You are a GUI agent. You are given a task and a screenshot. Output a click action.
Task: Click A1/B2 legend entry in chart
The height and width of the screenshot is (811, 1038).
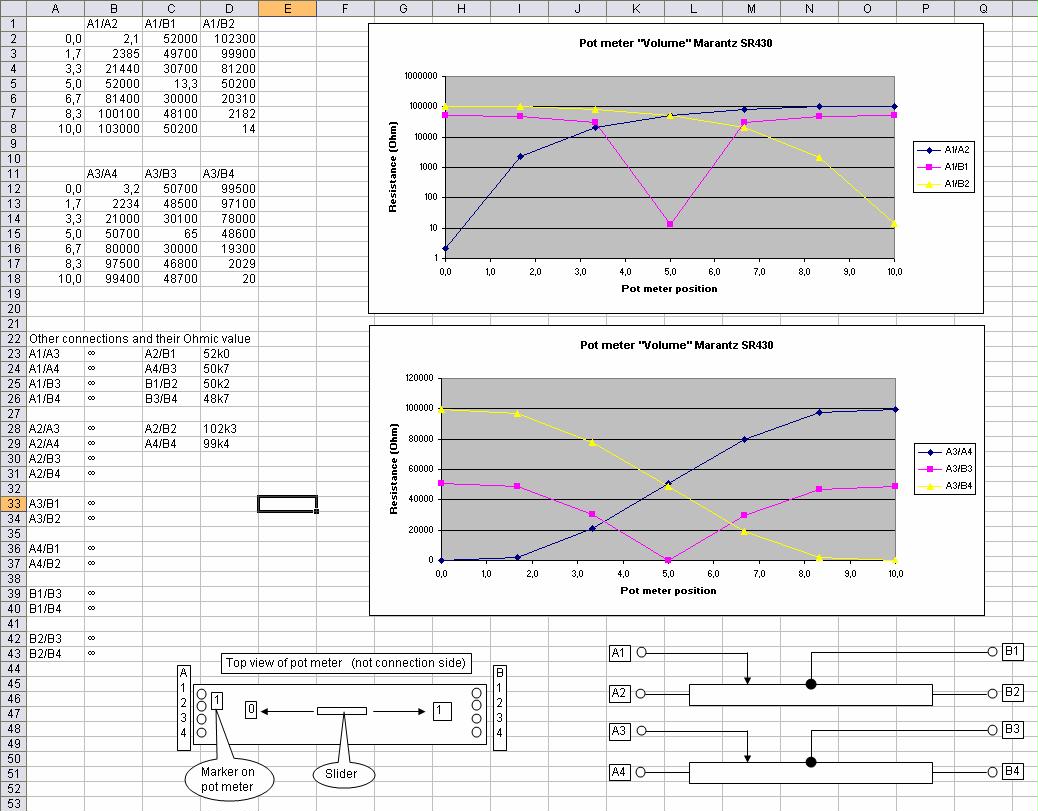[943, 184]
